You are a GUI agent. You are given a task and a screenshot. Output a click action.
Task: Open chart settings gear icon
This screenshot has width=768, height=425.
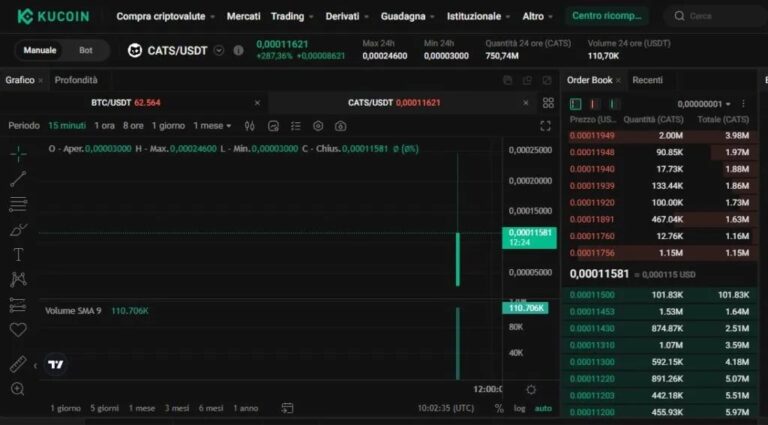tap(318, 126)
